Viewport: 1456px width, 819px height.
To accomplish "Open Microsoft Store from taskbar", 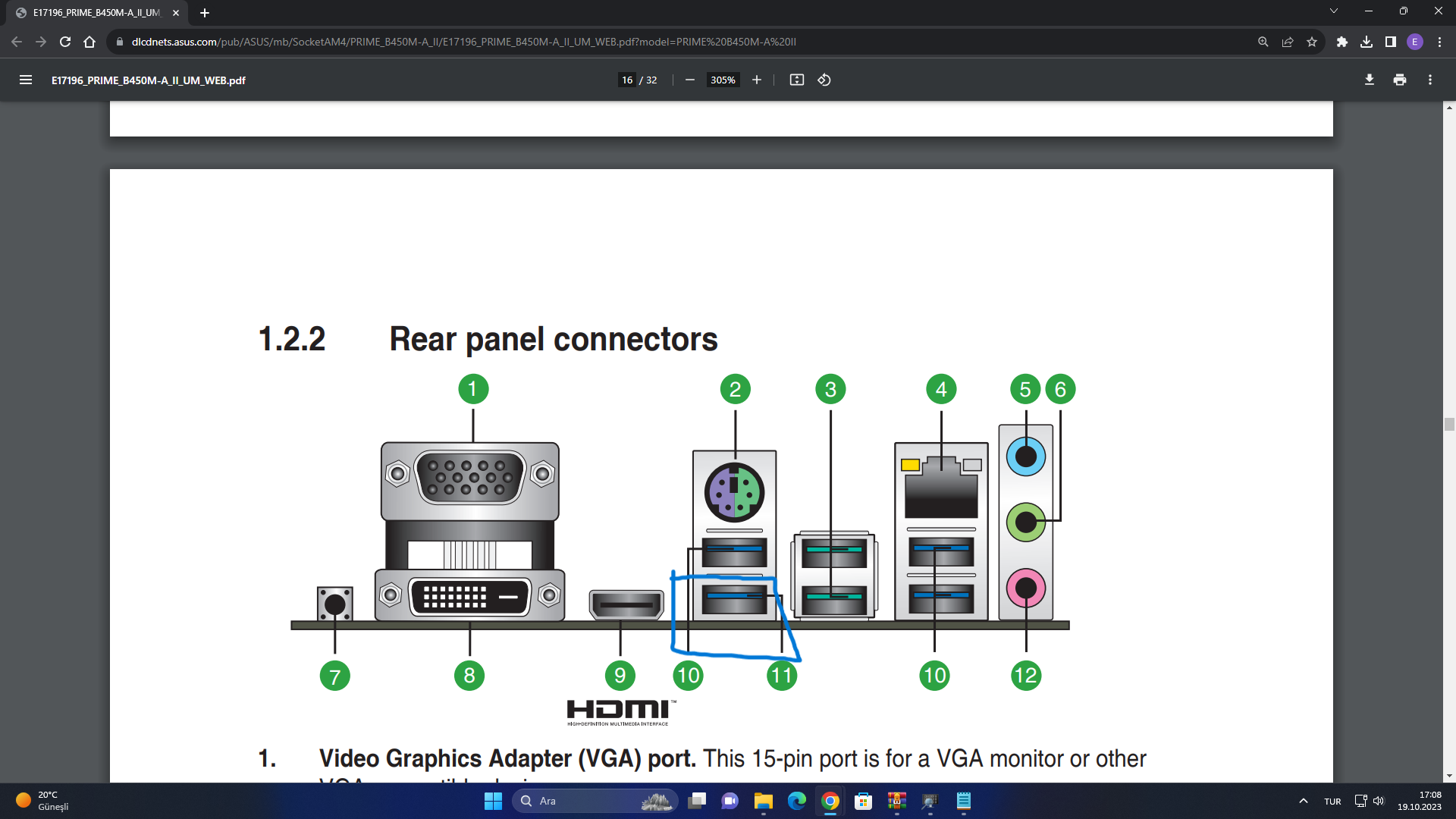I will pos(864,801).
